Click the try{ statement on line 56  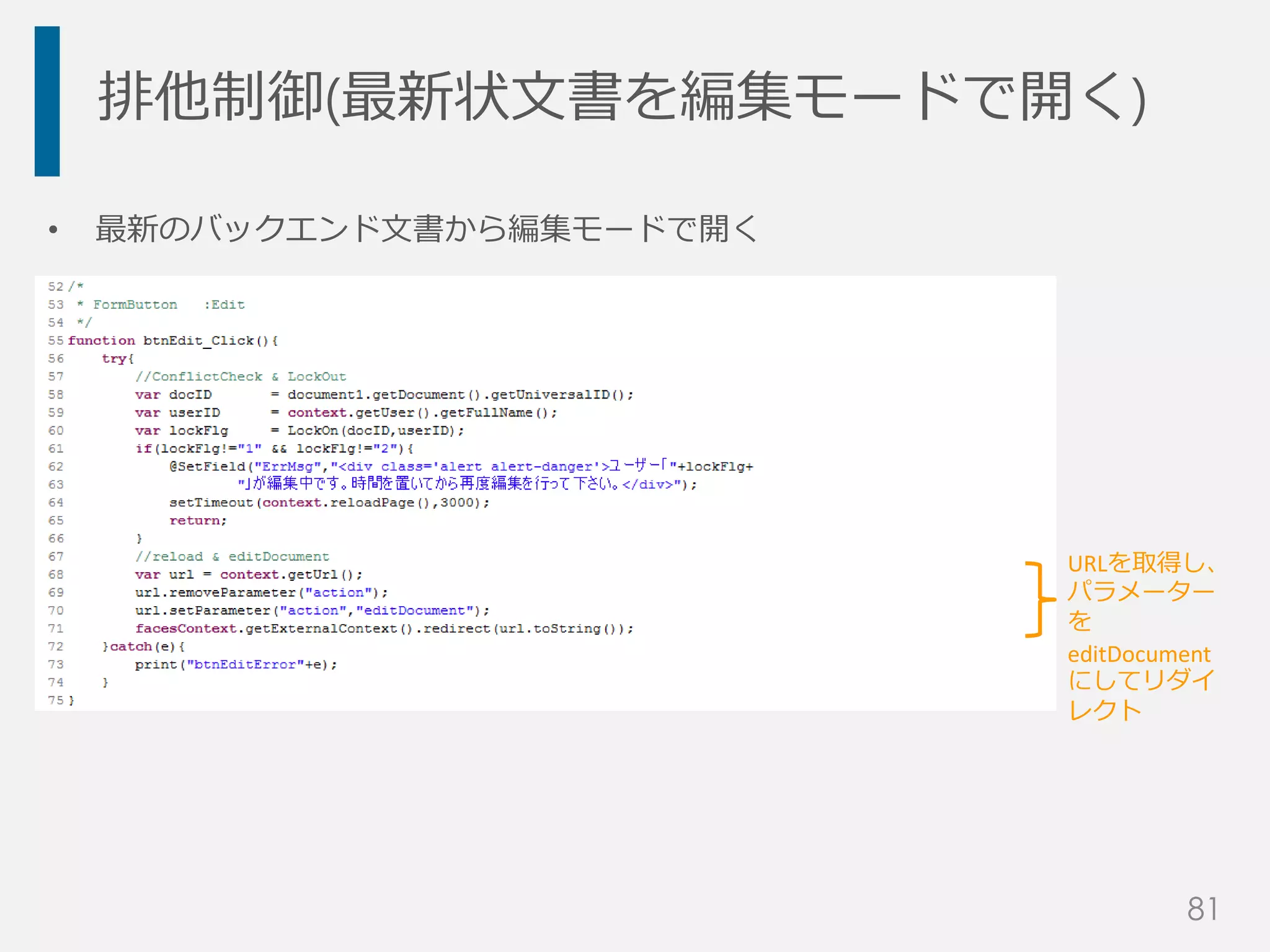pos(118,359)
